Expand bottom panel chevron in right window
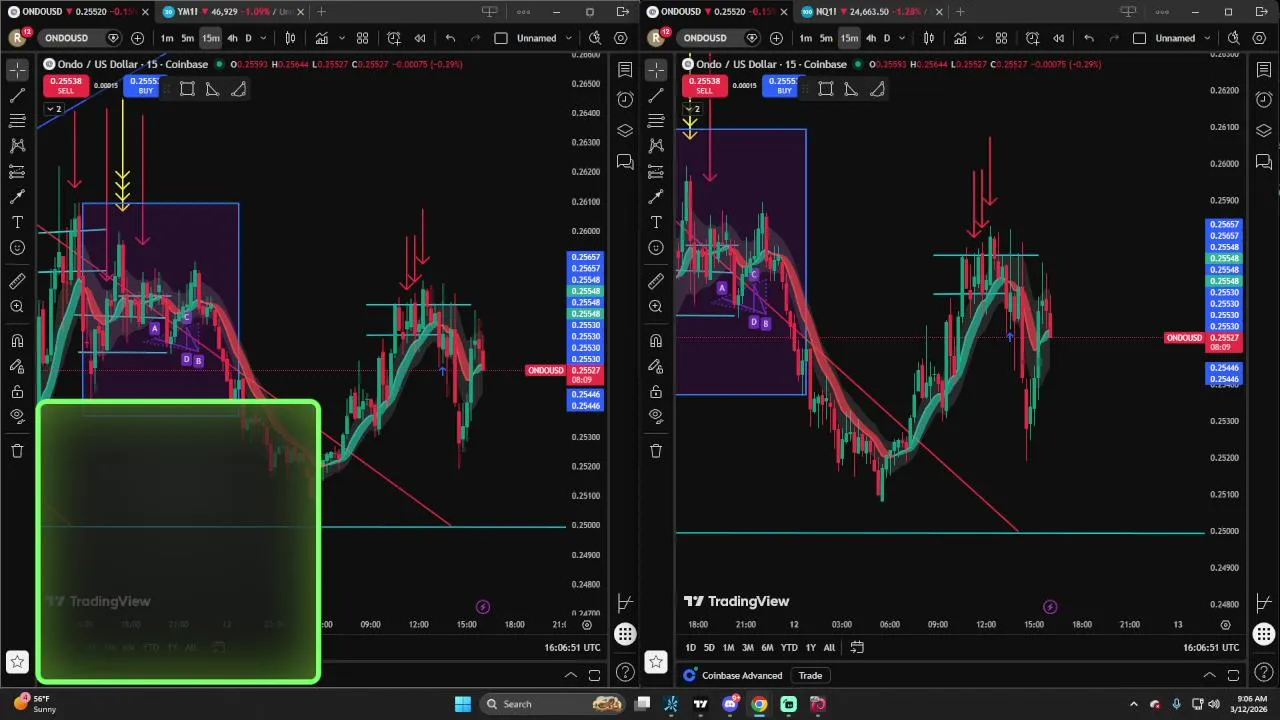This screenshot has height=720, width=1280. click(1209, 675)
